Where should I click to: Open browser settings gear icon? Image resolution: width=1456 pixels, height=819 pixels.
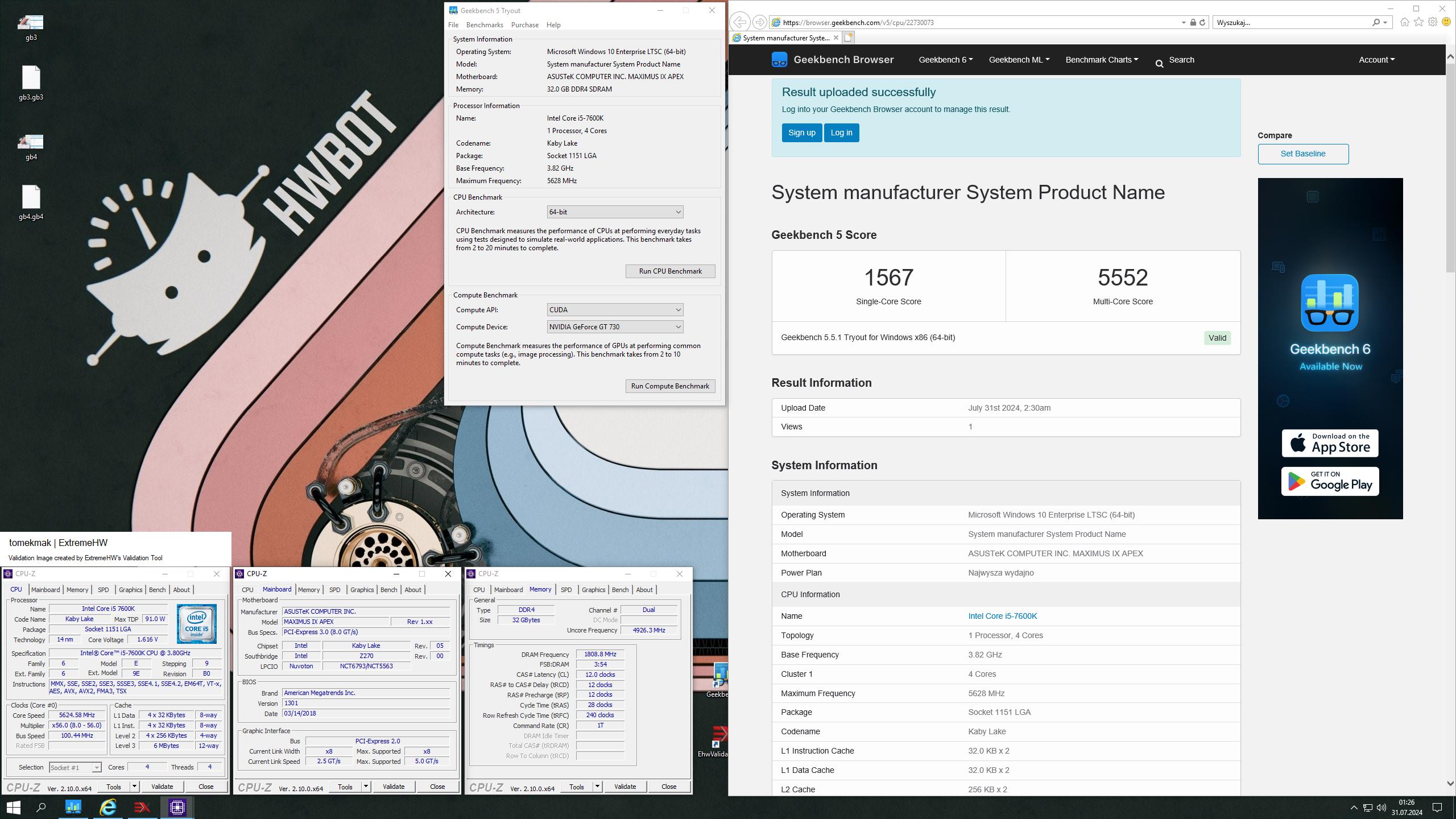1432,22
